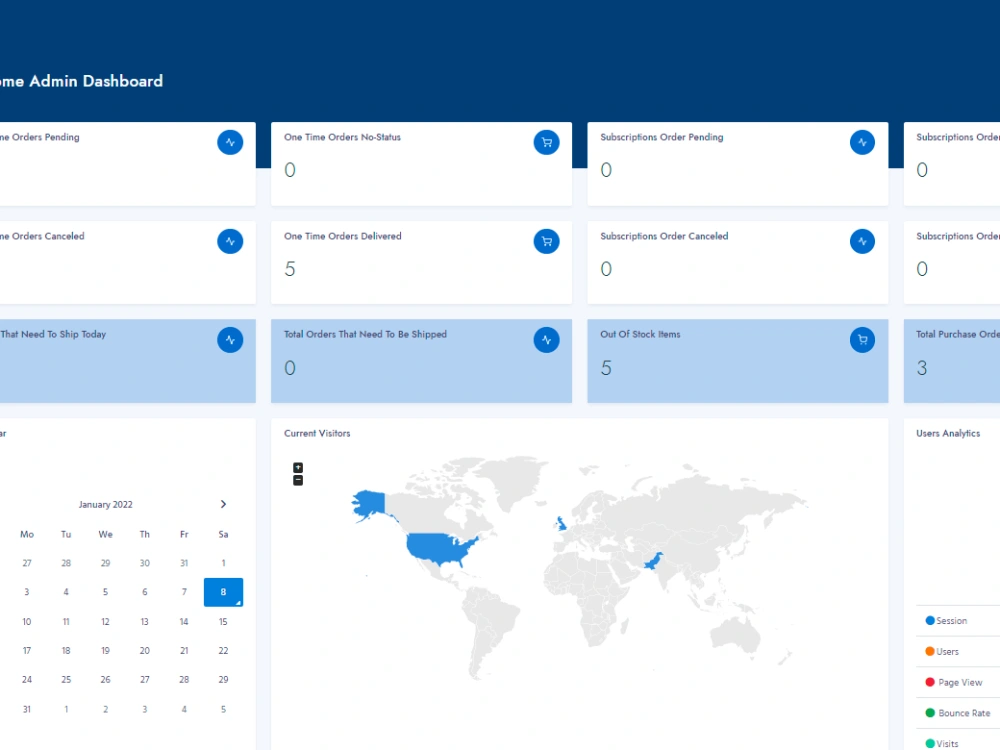Image resolution: width=1000 pixels, height=750 pixels.
Task: Click 'One Time Orders Delivered' label
Action: [342, 236]
